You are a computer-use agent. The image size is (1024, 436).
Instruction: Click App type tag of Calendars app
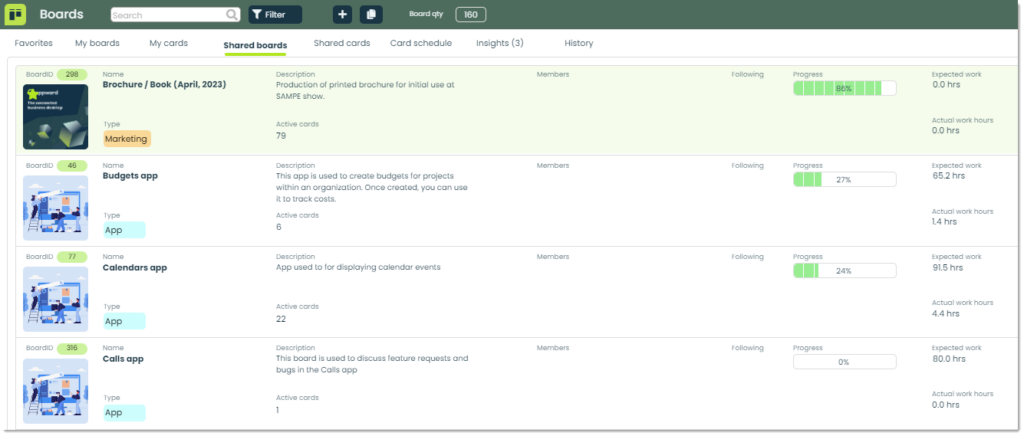(124, 321)
